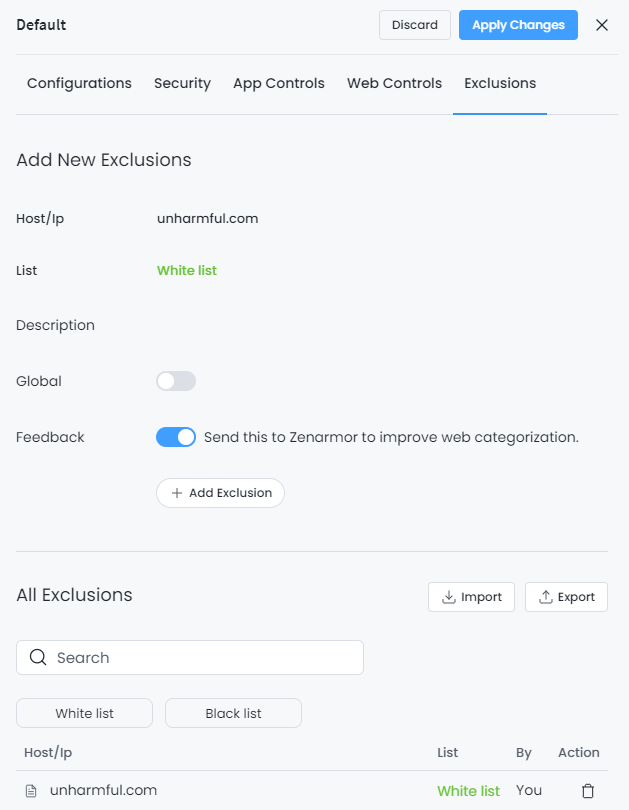Image resolution: width=629 pixels, height=810 pixels.
Task: Delete the unharmful.com exclusion via trash icon
Action: point(588,790)
